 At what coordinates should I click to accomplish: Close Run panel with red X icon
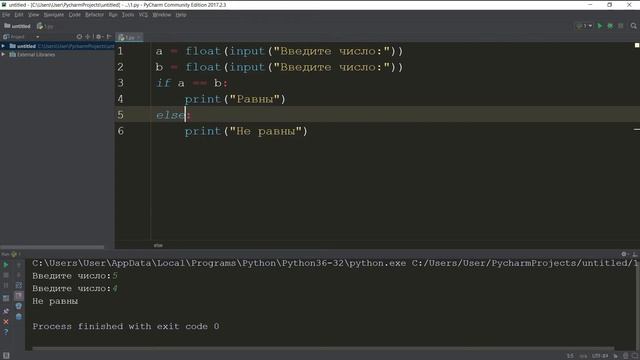(x=6, y=322)
